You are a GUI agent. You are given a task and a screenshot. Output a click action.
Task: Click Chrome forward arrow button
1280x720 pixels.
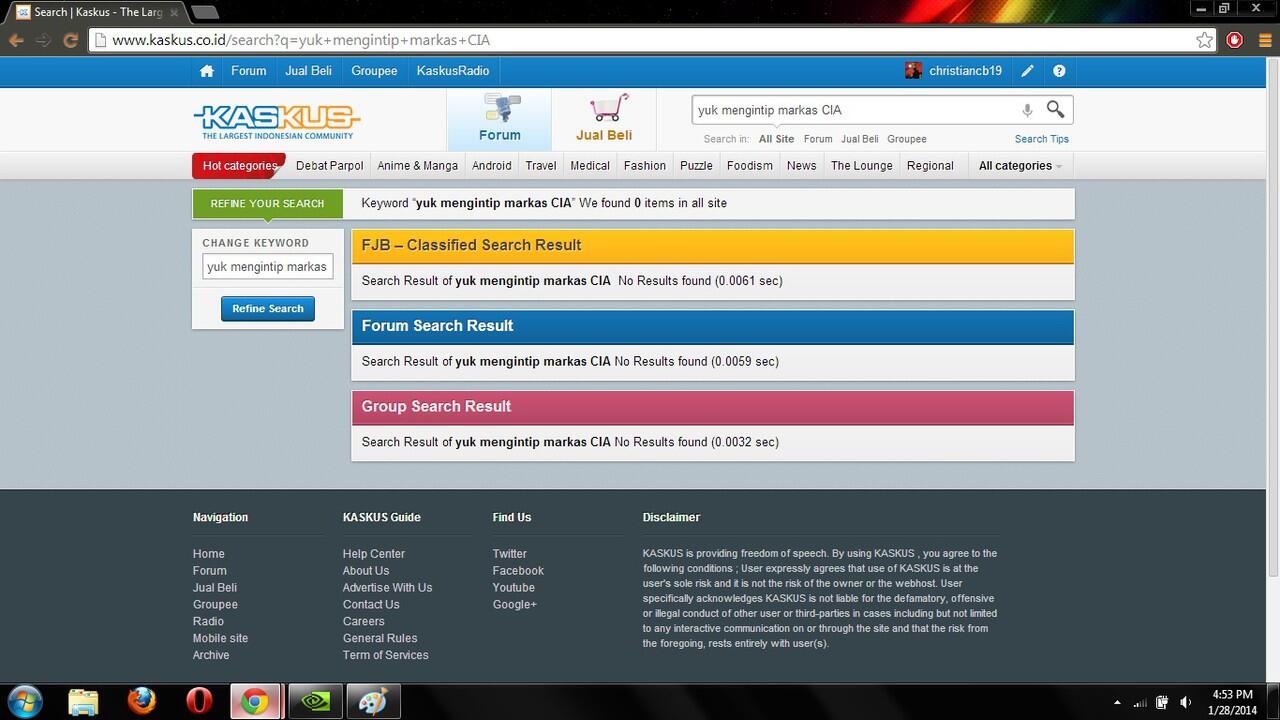43,40
